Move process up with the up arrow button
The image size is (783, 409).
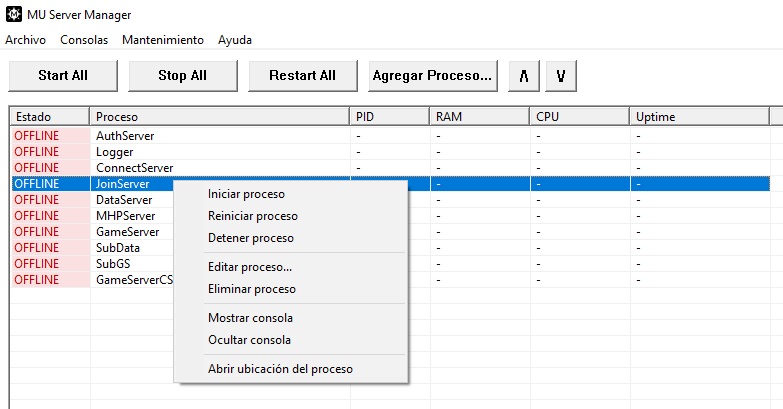point(524,76)
